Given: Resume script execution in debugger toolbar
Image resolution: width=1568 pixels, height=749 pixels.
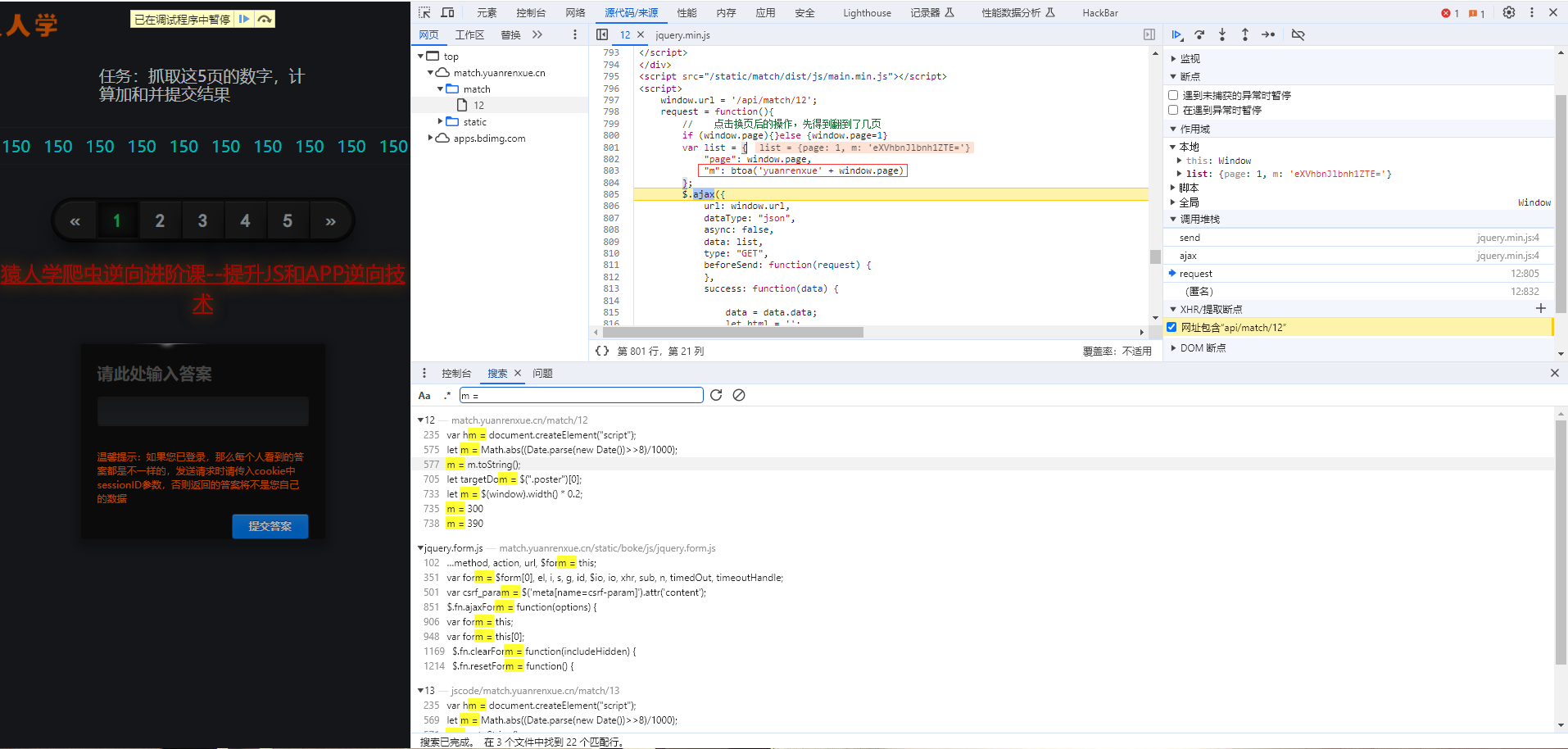Looking at the screenshot, I should click(x=1176, y=34).
